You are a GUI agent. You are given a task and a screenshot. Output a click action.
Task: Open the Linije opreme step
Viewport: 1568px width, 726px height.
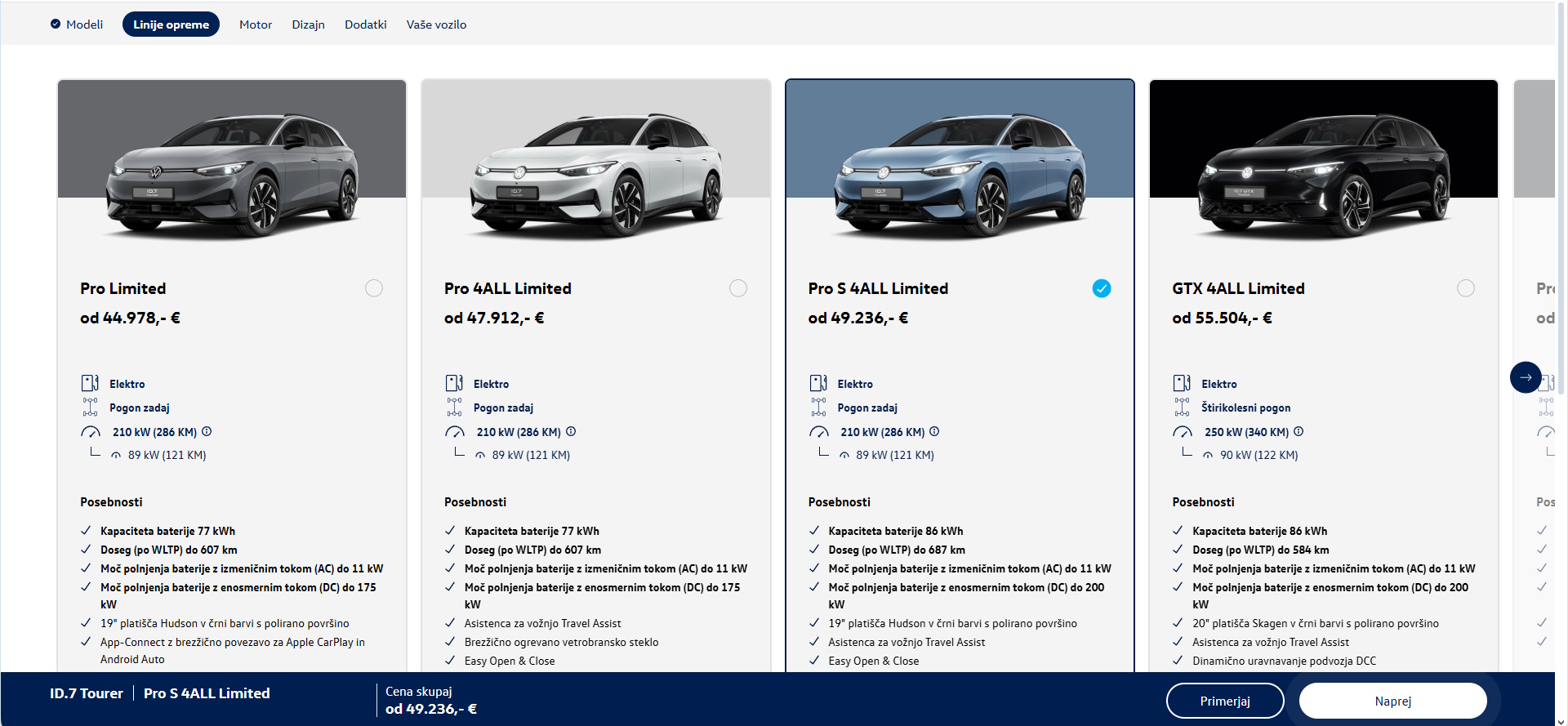point(171,24)
